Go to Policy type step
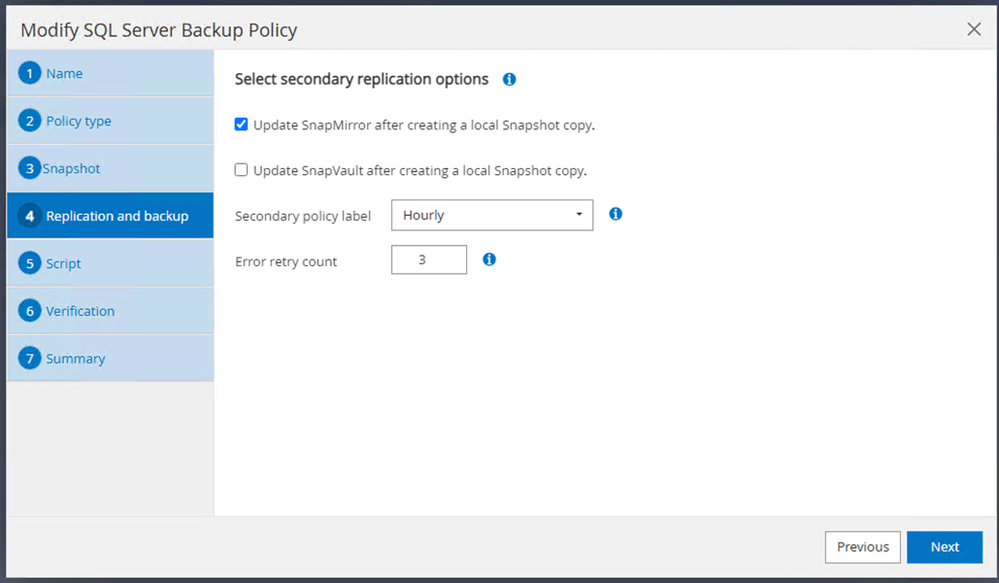 [78, 121]
